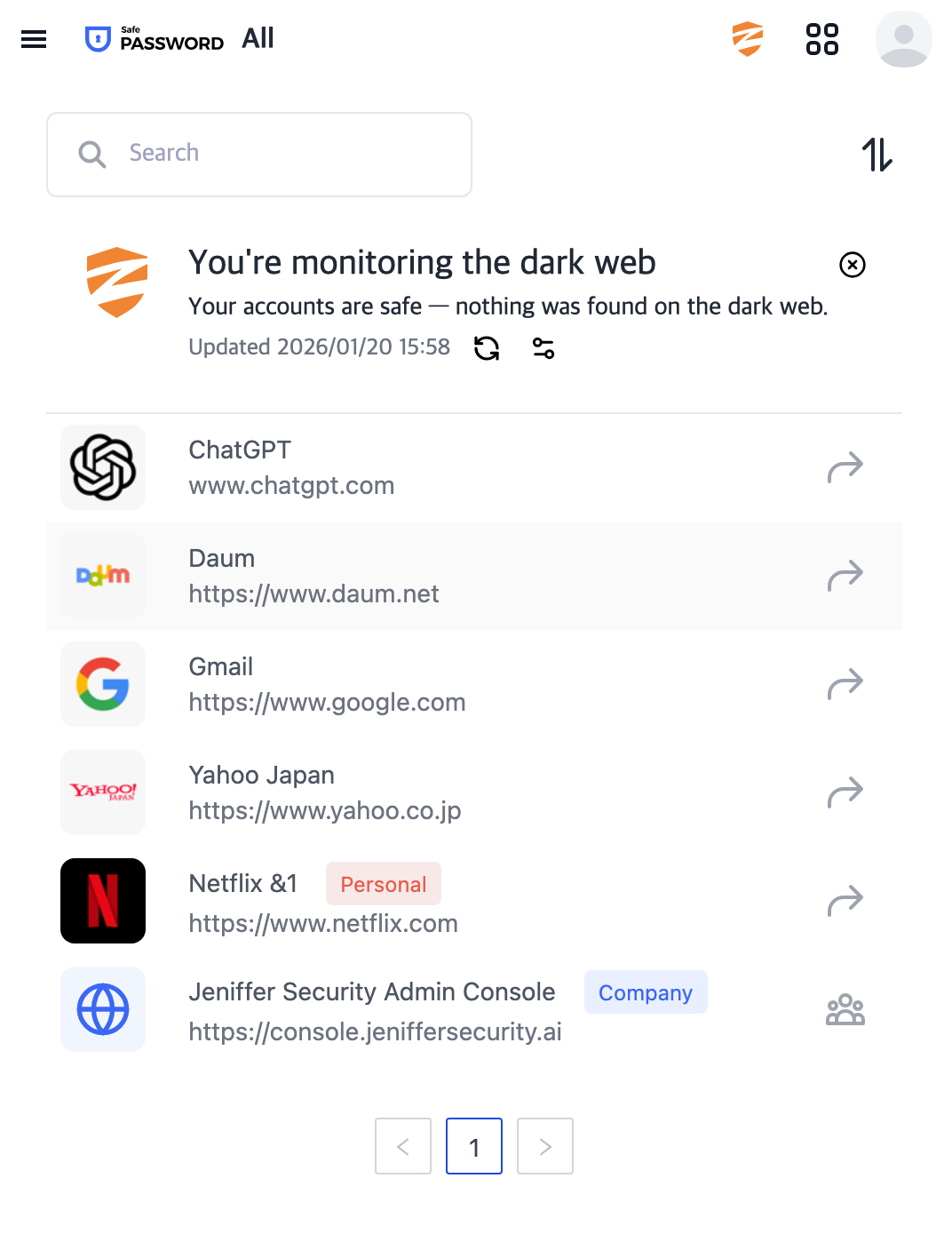Viewport: 952px width, 1242px height.
Task: Launch Netflix via the arrow icon
Action: tap(845, 901)
